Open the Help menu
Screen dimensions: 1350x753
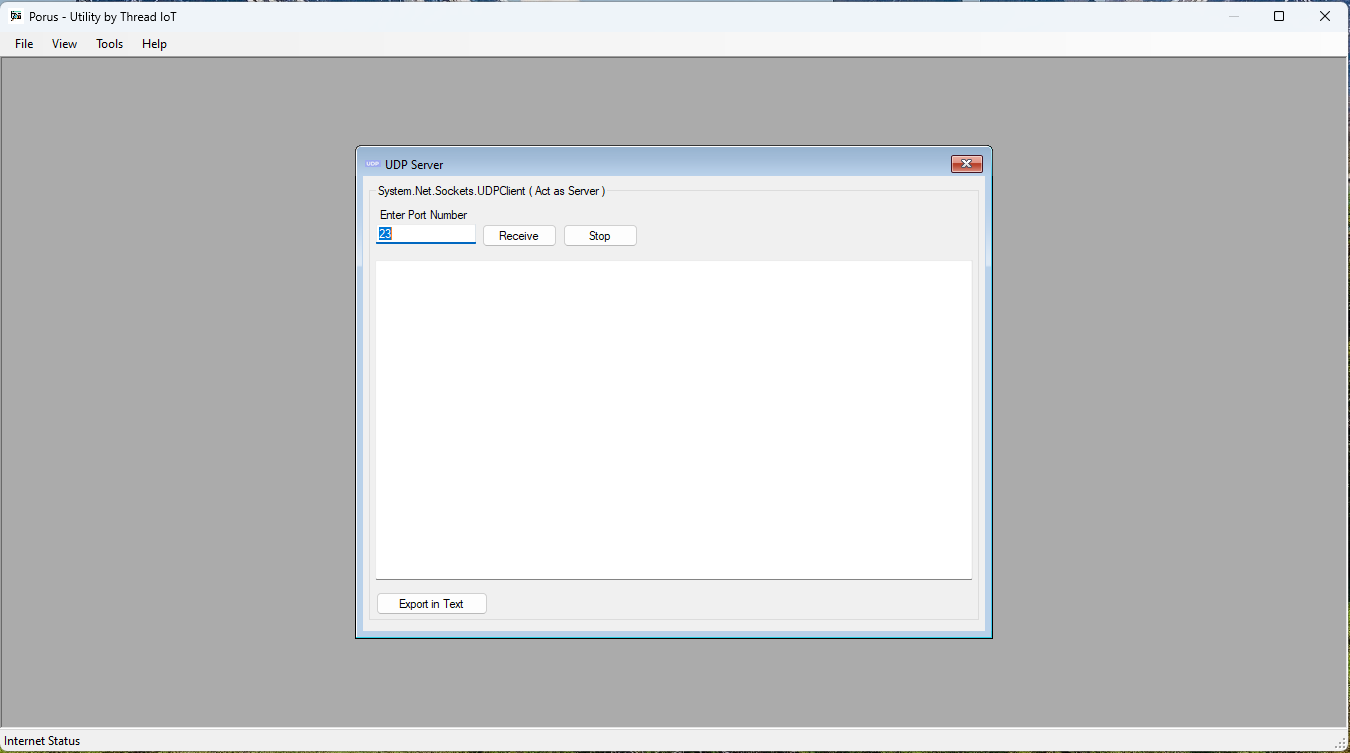pos(154,43)
